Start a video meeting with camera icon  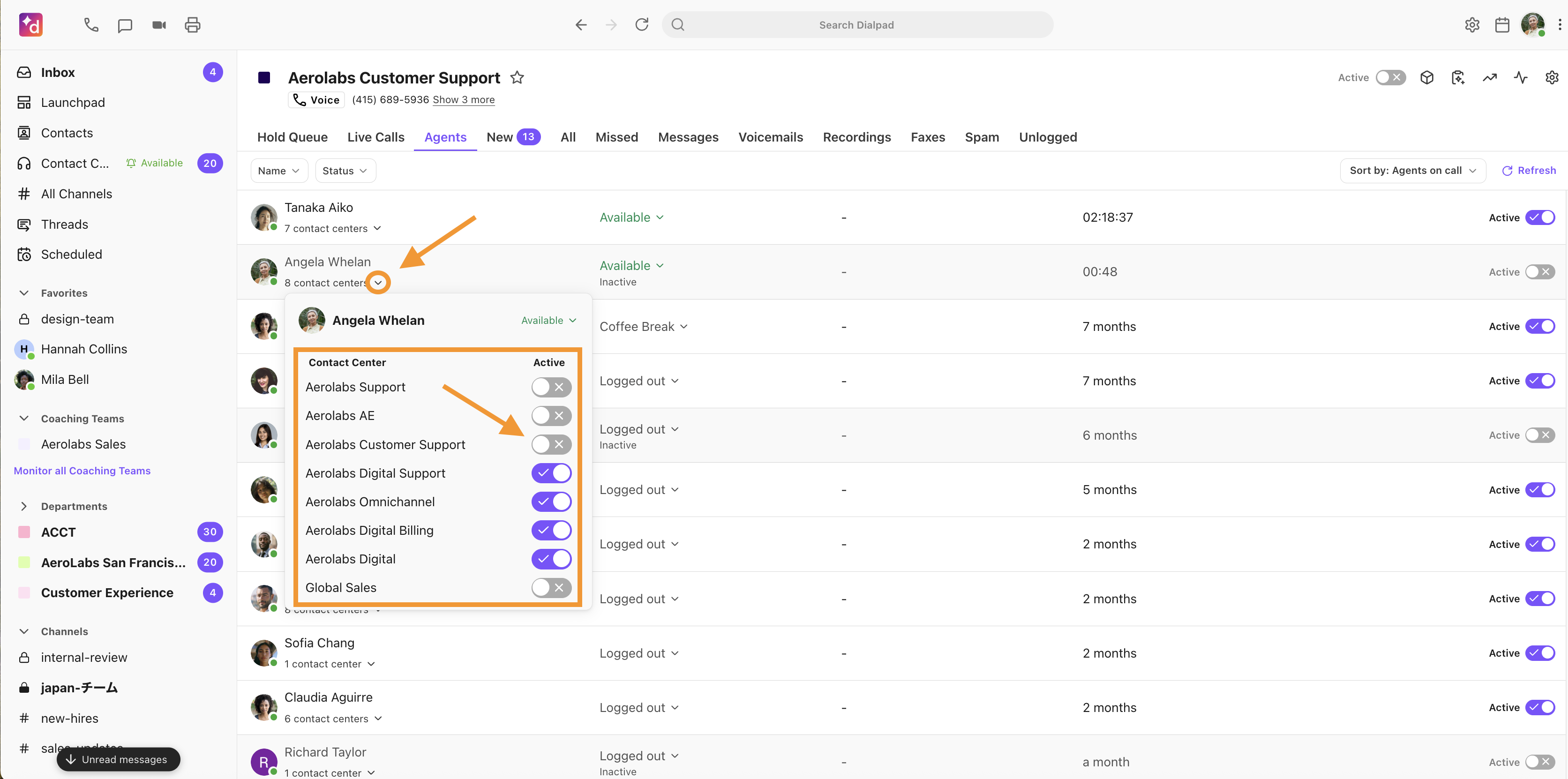pyautogui.click(x=159, y=25)
